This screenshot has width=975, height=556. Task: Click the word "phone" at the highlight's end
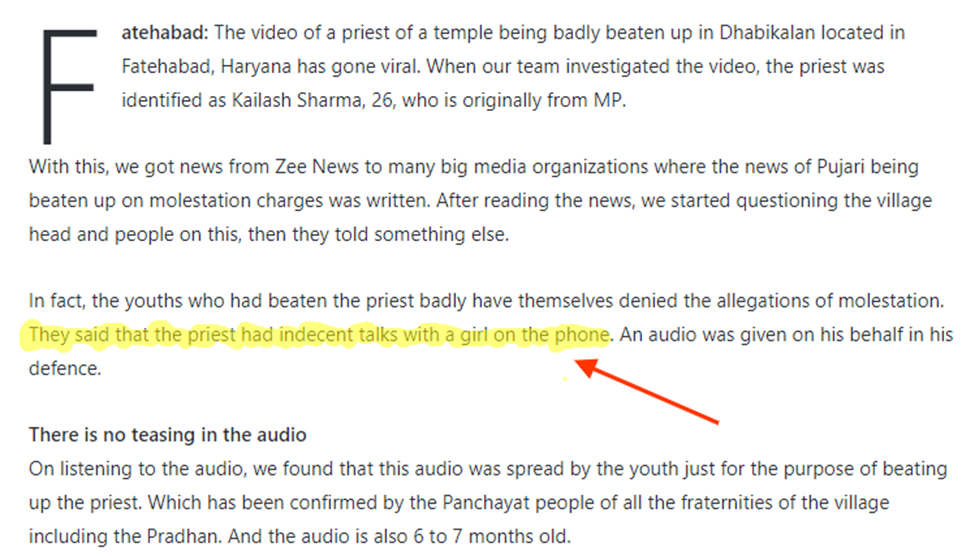581,335
